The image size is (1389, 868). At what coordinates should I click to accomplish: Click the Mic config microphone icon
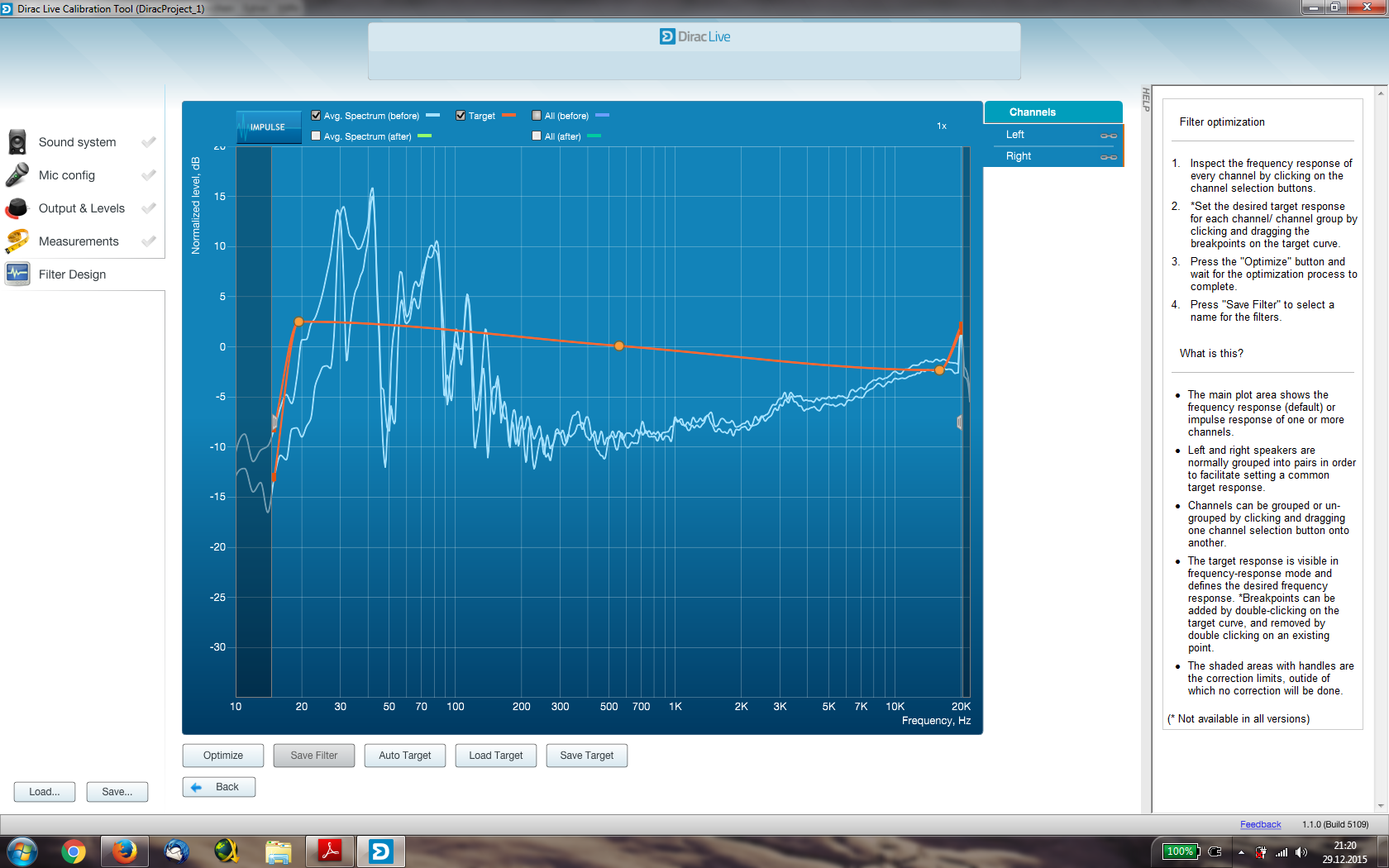tap(17, 175)
